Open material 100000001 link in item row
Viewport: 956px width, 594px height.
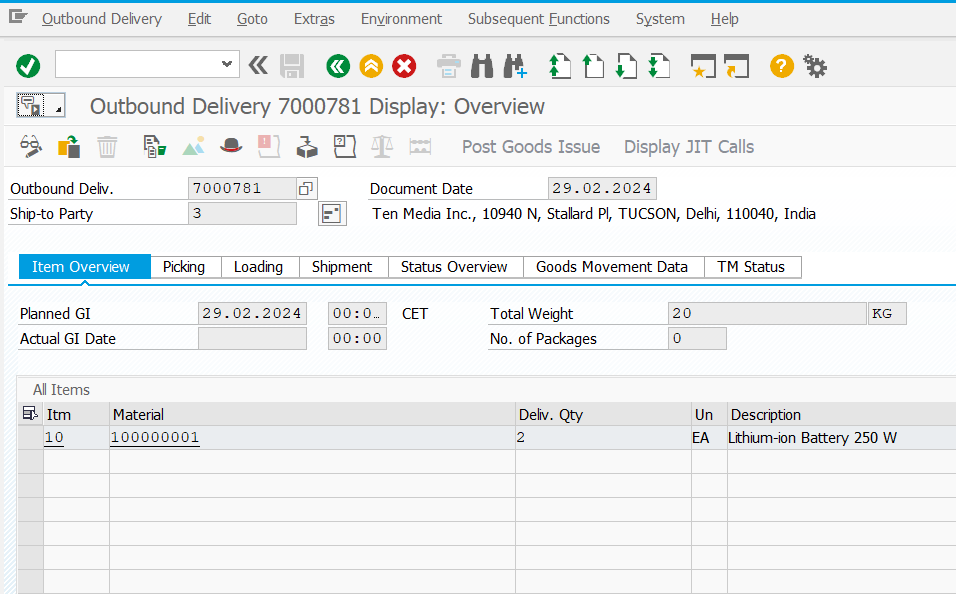coord(155,438)
